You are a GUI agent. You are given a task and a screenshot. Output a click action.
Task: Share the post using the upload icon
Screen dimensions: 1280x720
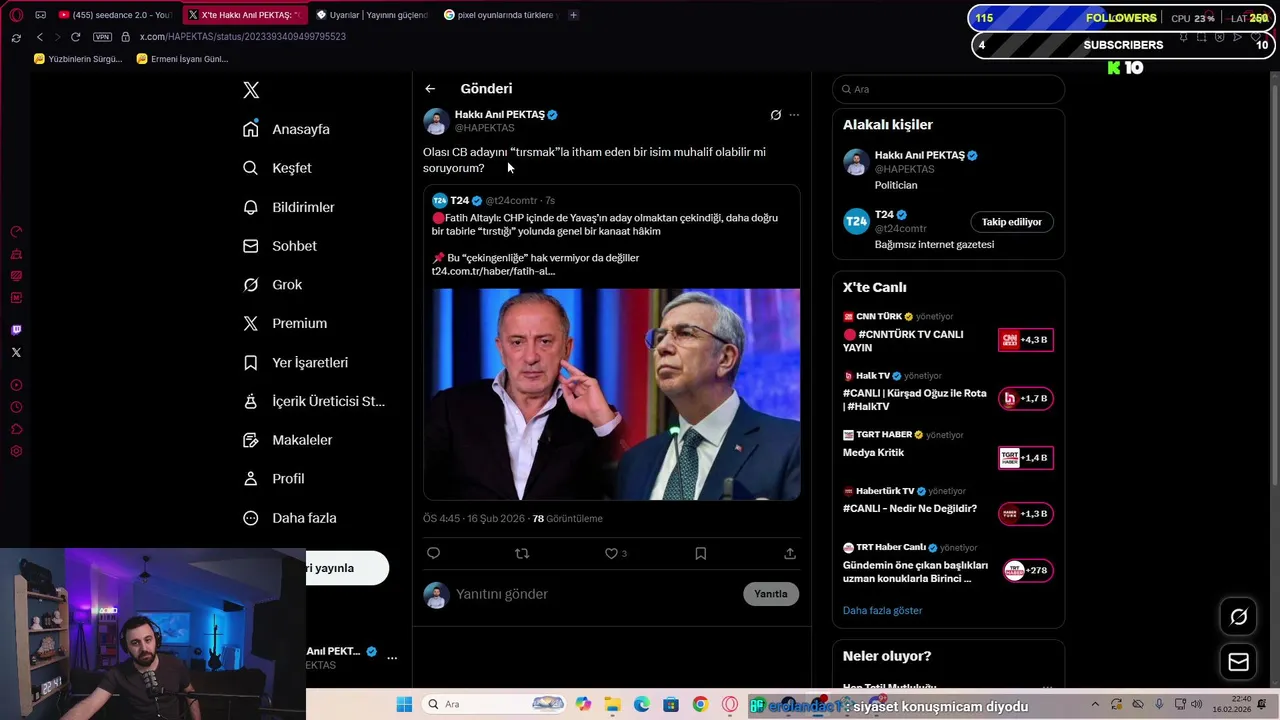pyautogui.click(x=790, y=553)
